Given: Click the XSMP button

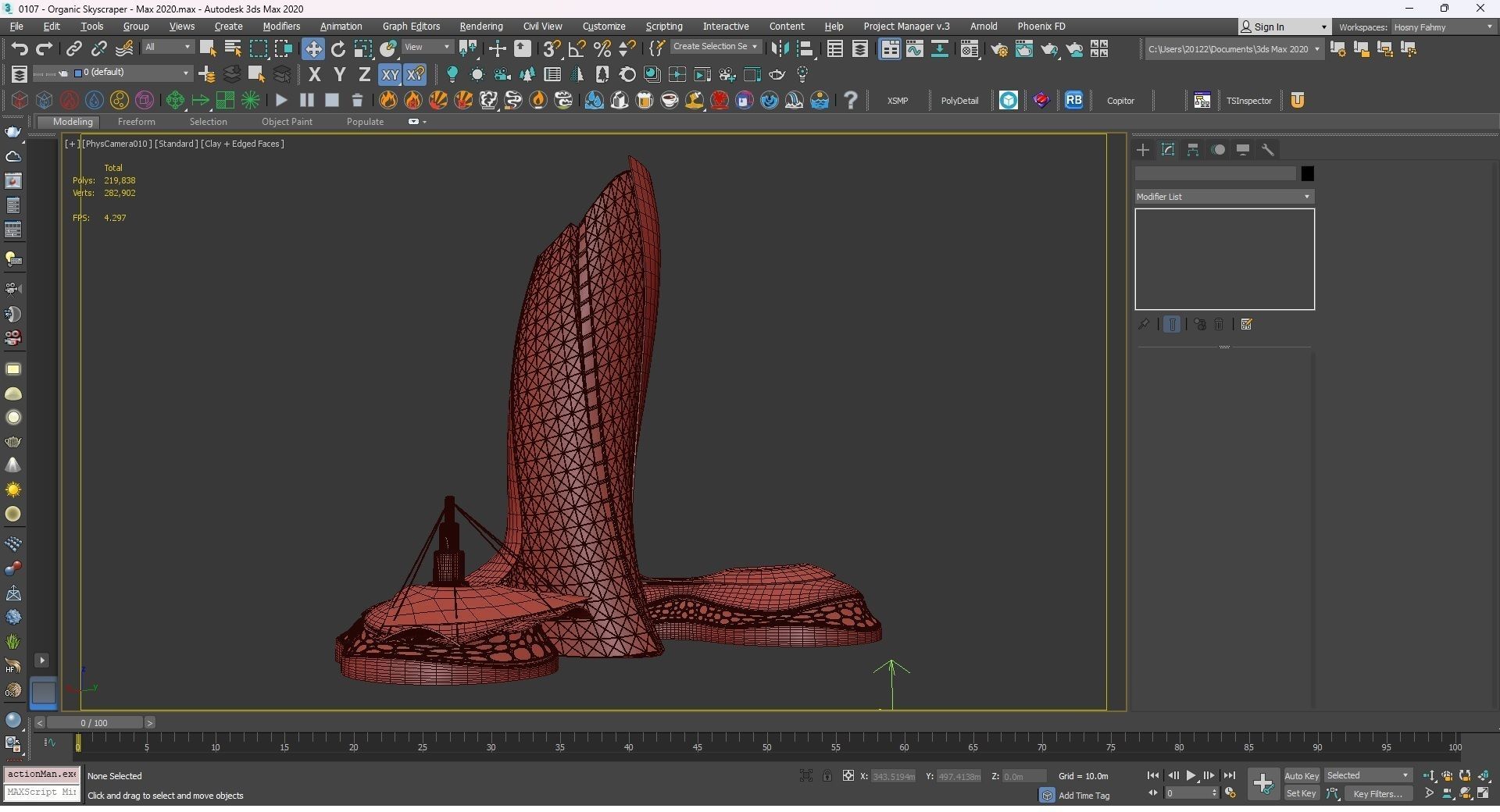Looking at the screenshot, I should click(898, 101).
